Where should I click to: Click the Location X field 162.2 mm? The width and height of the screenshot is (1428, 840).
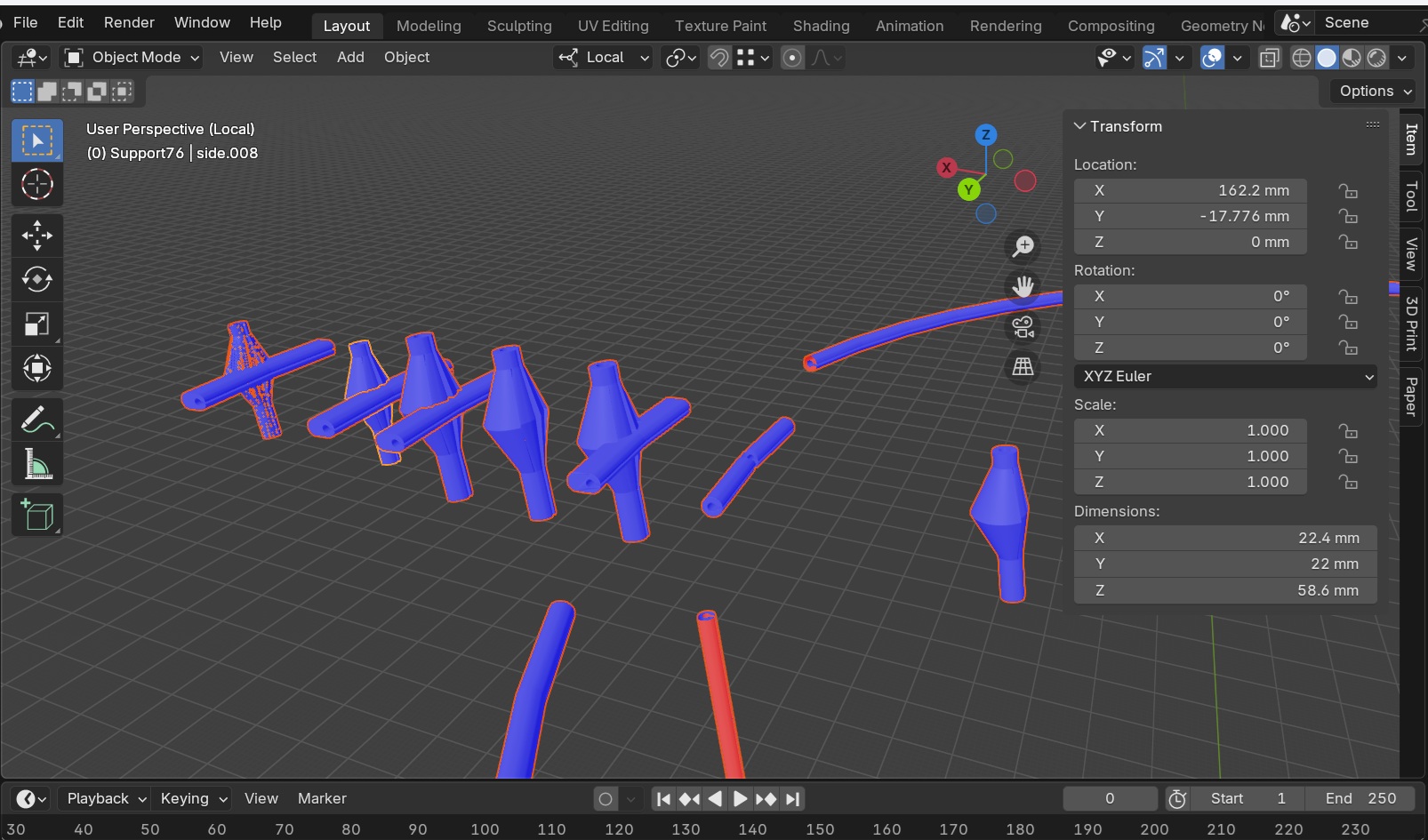point(1191,190)
